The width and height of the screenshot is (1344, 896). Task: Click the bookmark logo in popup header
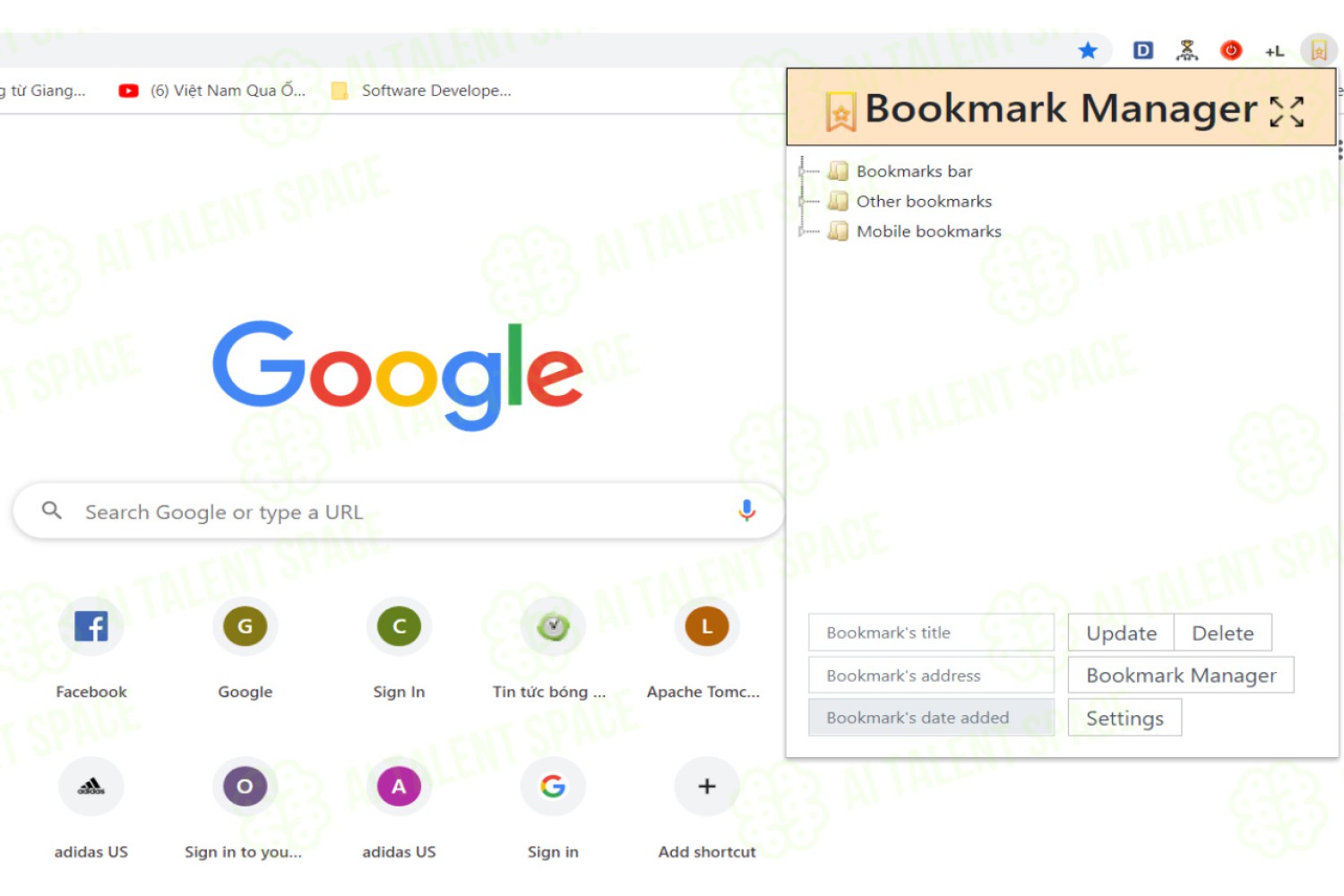(x=840, y=112)
